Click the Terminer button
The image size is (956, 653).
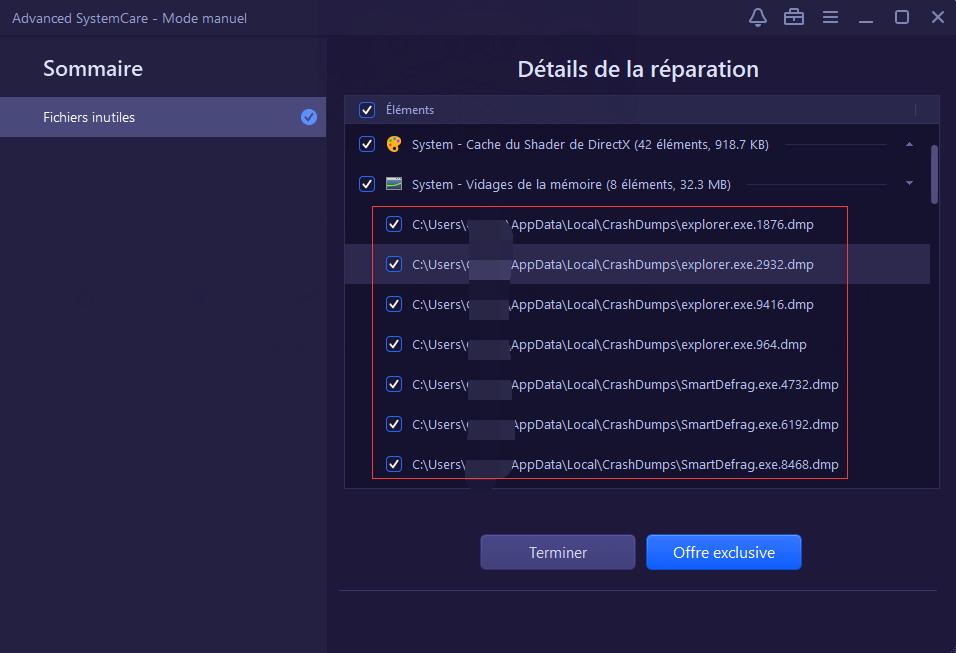(558, 552)
